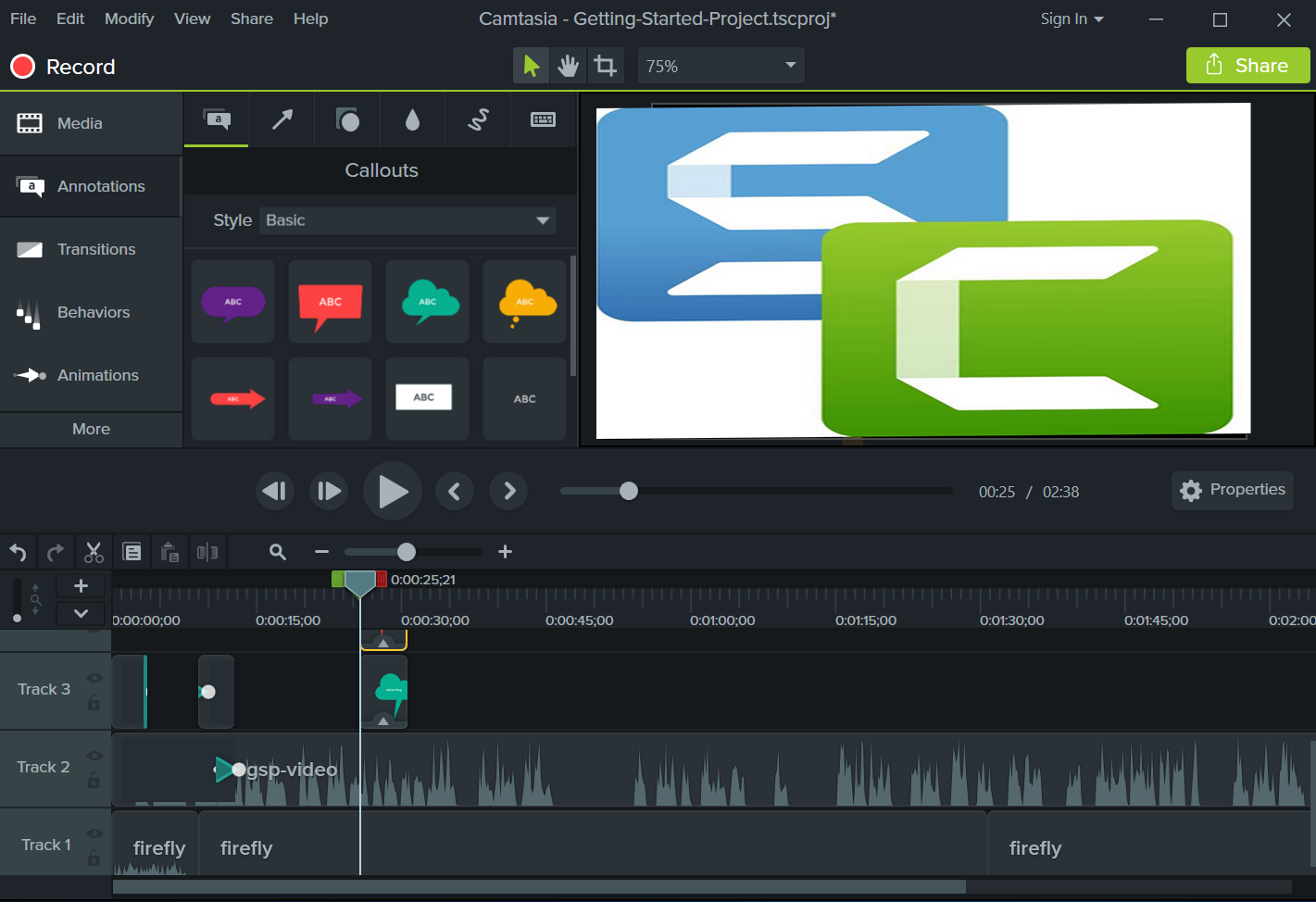Step forward one frame
1316x902 pixels.
[329, 491]
